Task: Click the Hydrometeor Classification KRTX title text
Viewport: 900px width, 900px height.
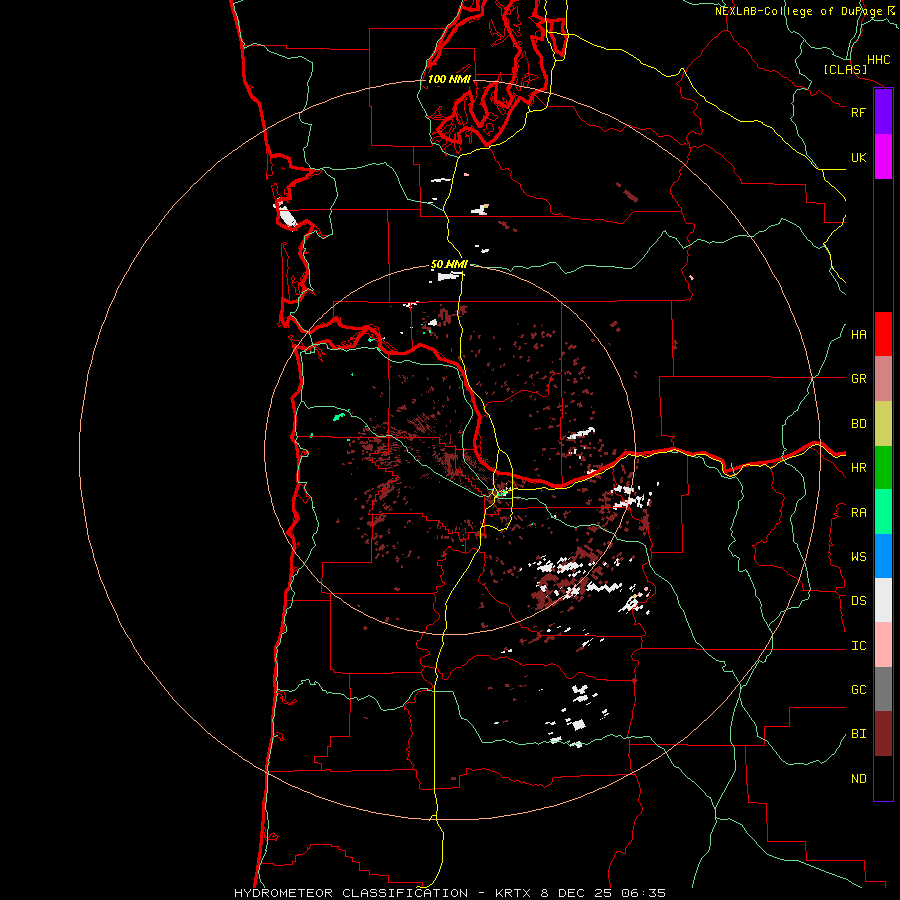Action: (x=450, y=893)
